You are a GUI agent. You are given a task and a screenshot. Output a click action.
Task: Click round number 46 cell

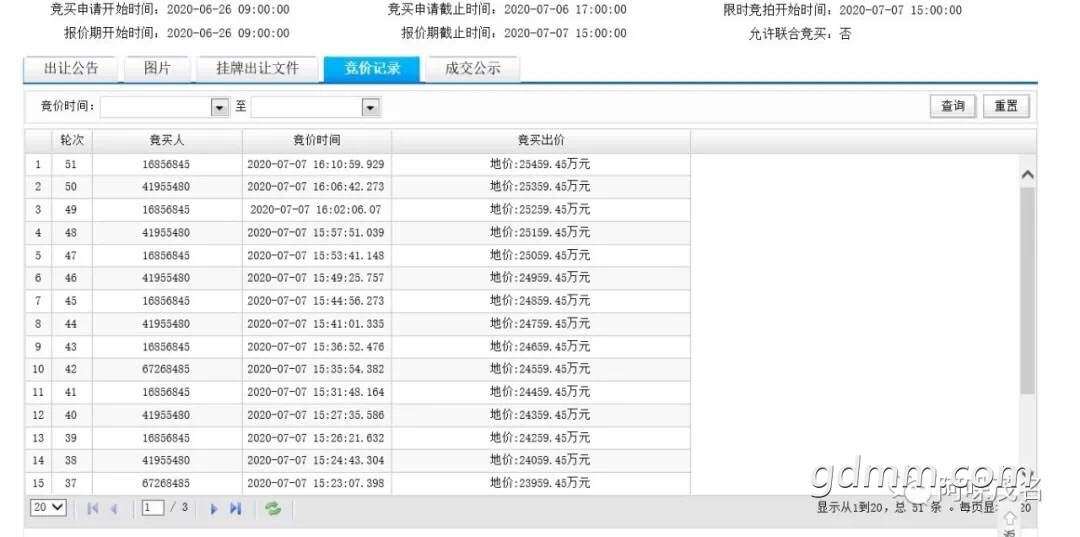pyautogui.click(x=71, y=278)
